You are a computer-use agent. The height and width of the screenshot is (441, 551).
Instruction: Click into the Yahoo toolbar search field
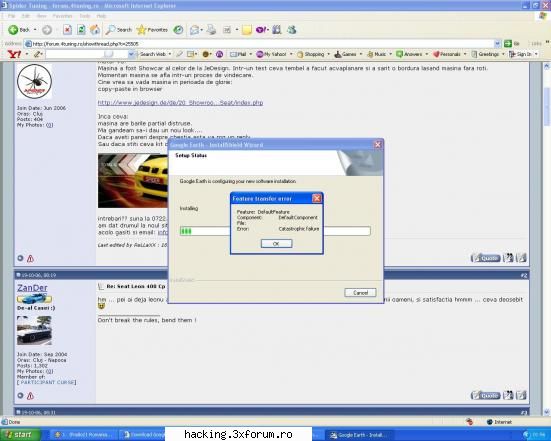click(x=86, y=54)
